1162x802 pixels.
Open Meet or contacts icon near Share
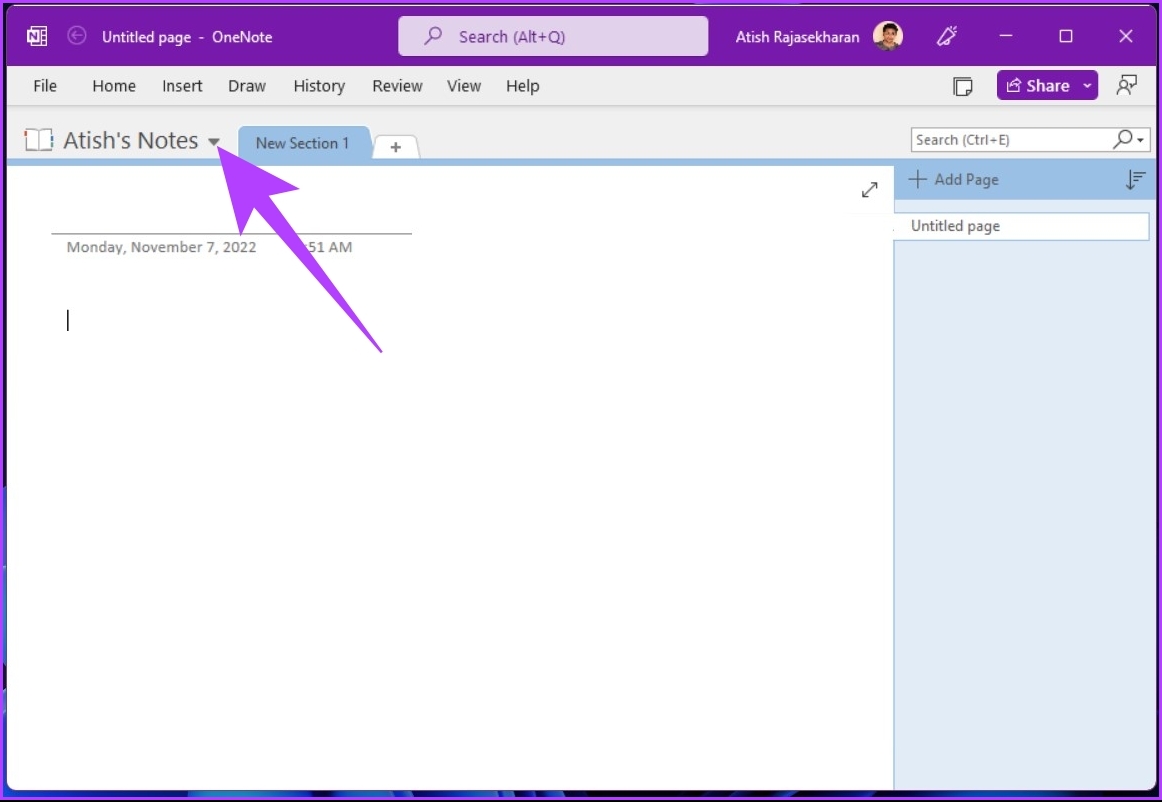pos(1126,86)
